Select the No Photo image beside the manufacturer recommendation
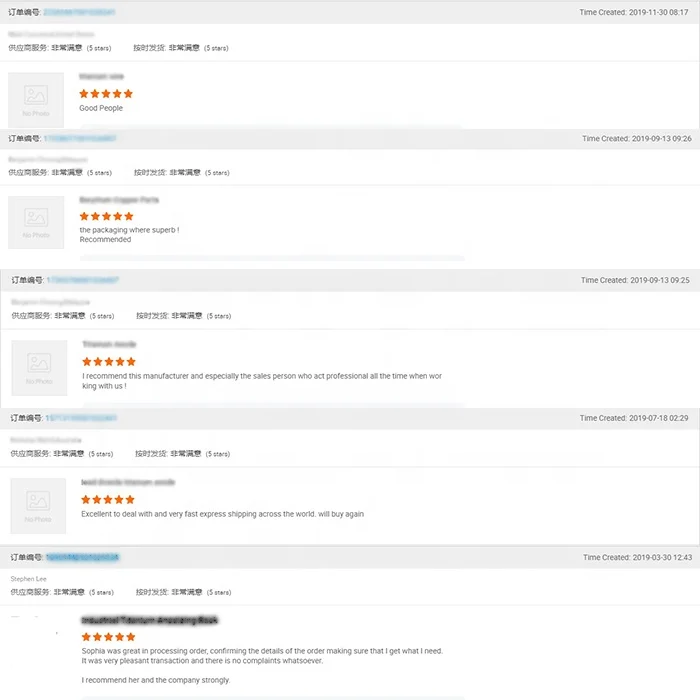 39,368
